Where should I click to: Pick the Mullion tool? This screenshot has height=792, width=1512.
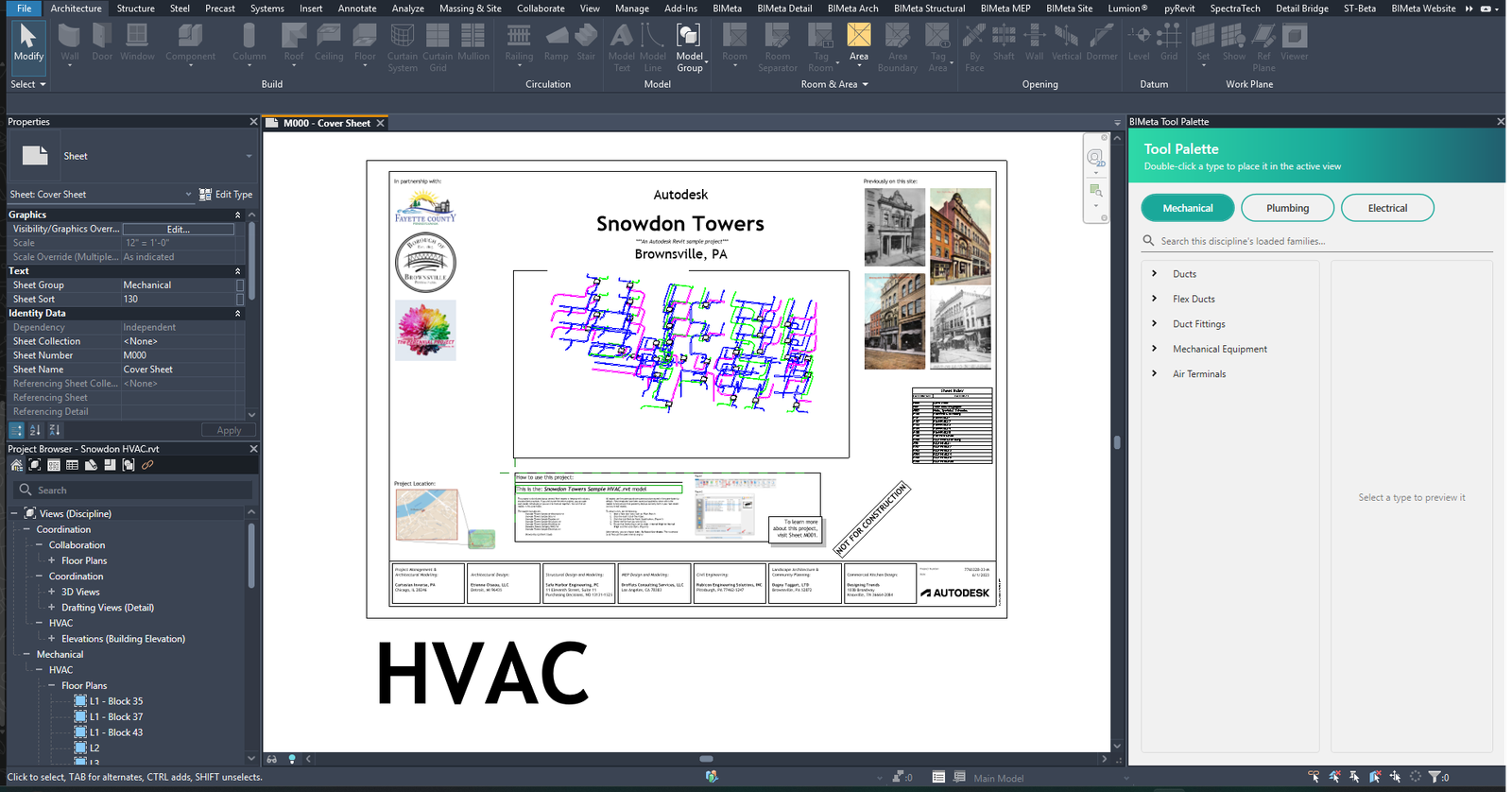point(473,43)
